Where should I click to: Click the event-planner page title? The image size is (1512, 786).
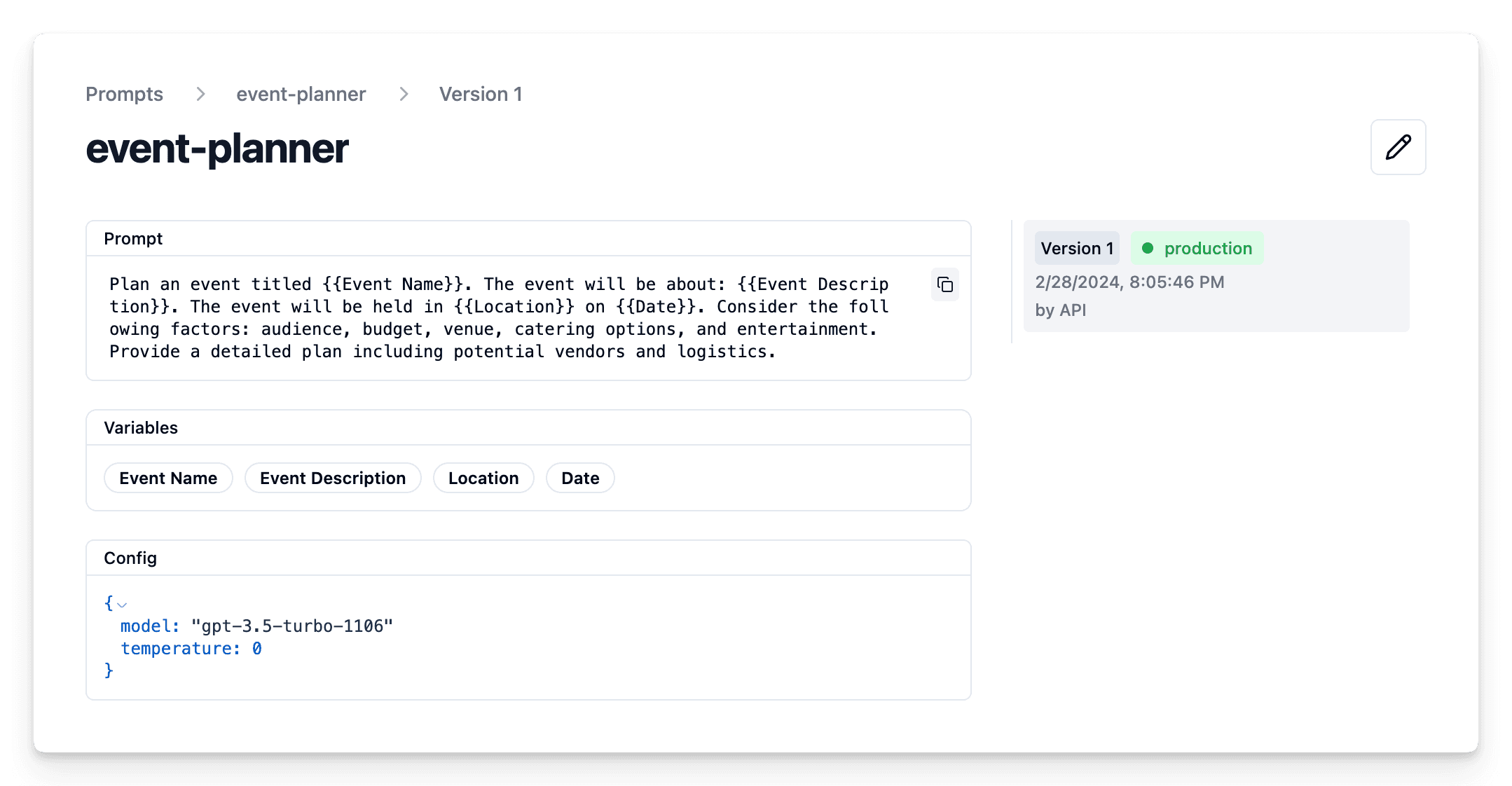[217, 149]
